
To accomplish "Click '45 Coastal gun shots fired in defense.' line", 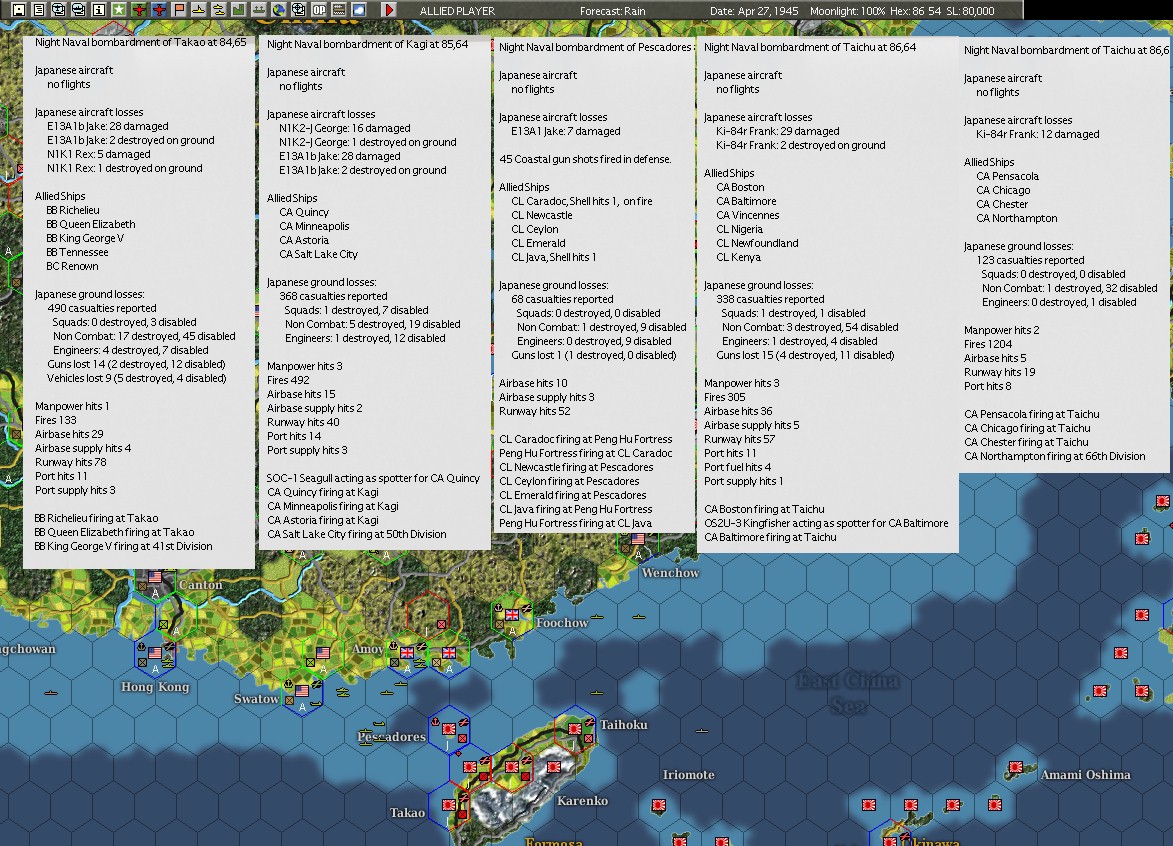I will 585,159.
